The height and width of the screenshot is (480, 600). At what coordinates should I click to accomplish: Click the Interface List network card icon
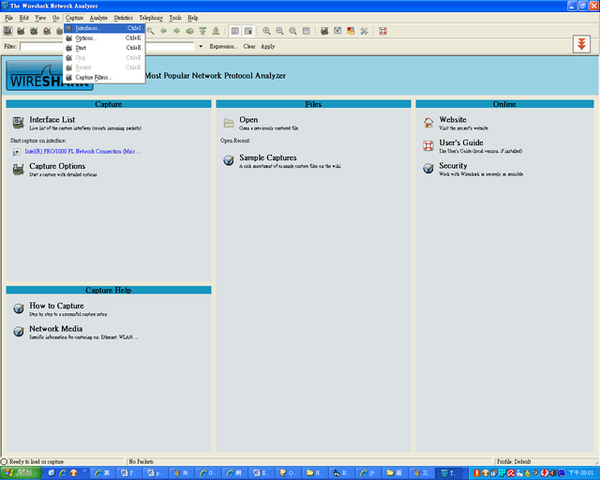coord(18,122)
